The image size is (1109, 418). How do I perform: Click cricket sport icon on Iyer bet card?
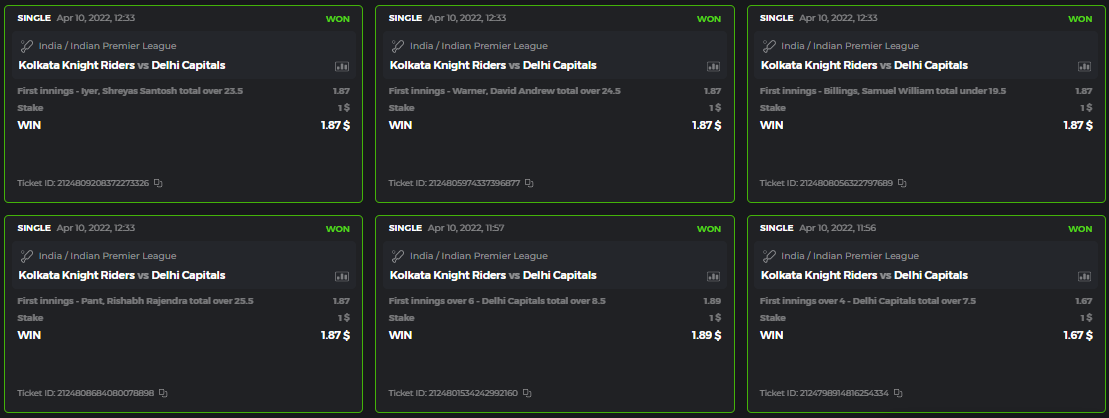pyautogui.click(x=26, y=46)
